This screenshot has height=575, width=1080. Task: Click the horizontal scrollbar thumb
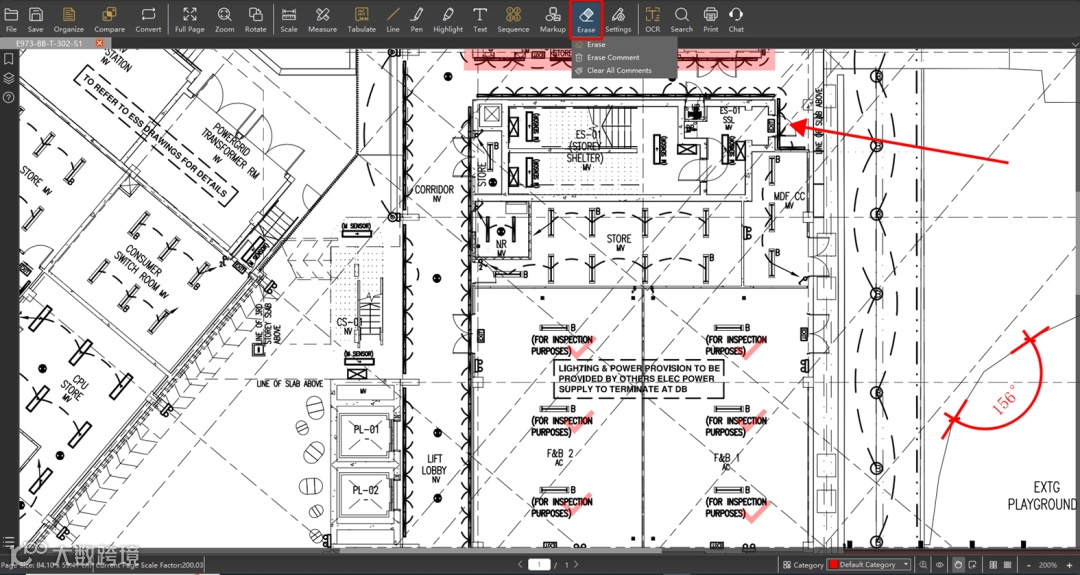[500, 550]
